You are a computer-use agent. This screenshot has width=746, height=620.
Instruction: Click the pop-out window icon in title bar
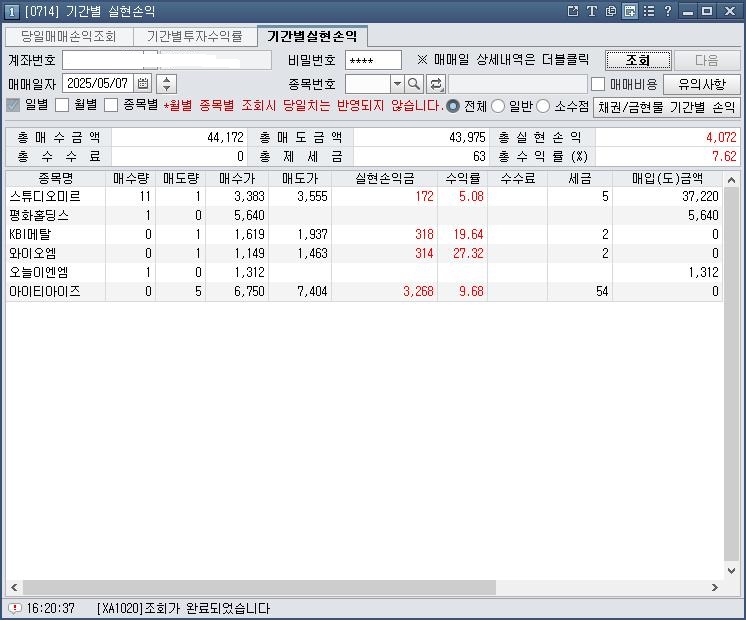click(573, 11)
